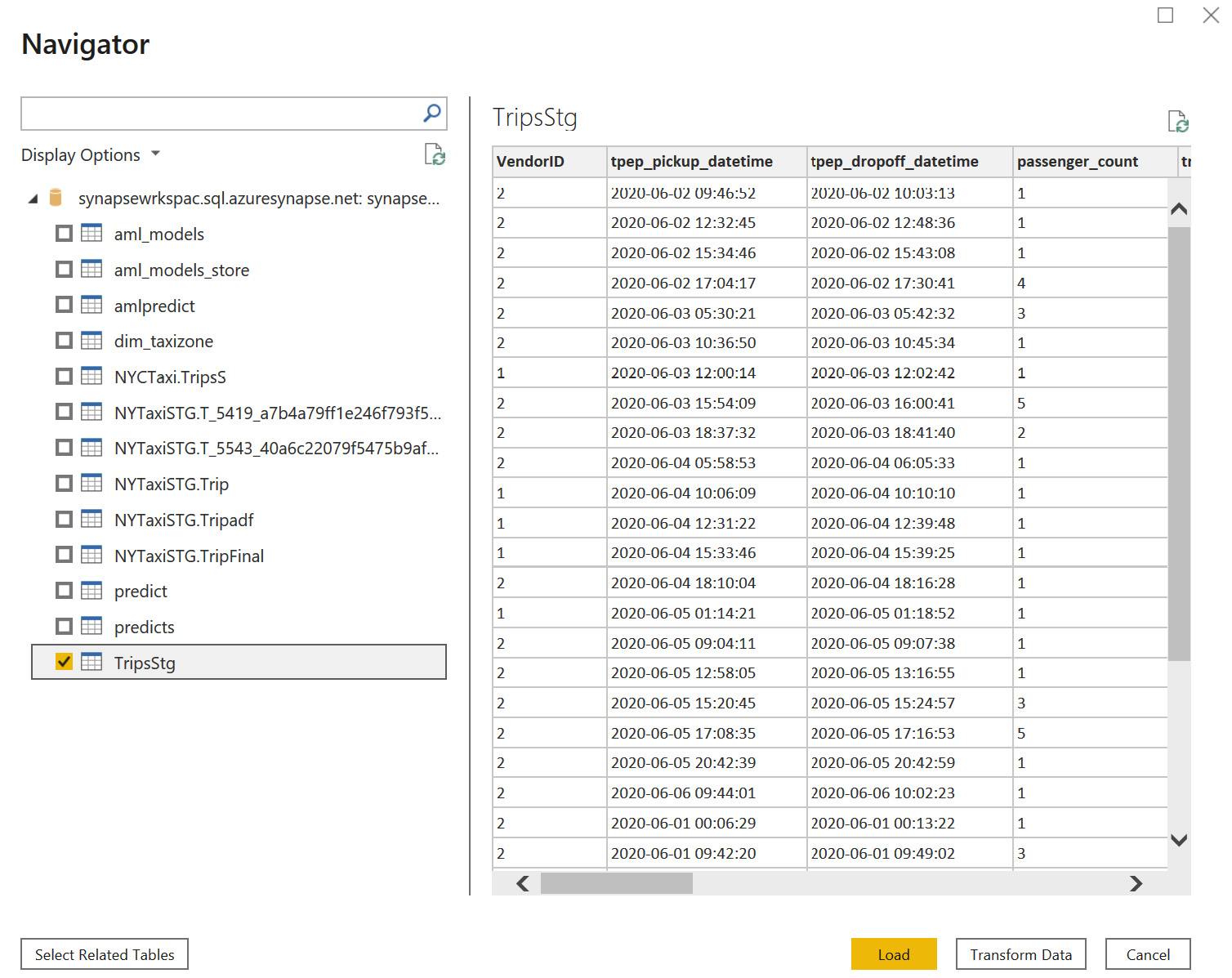Image resolution: width=1232 pixels, height=978 pixels.
Task: Click the table icon beside NYCTaxi.TripsS
Action: pos(92,376)
